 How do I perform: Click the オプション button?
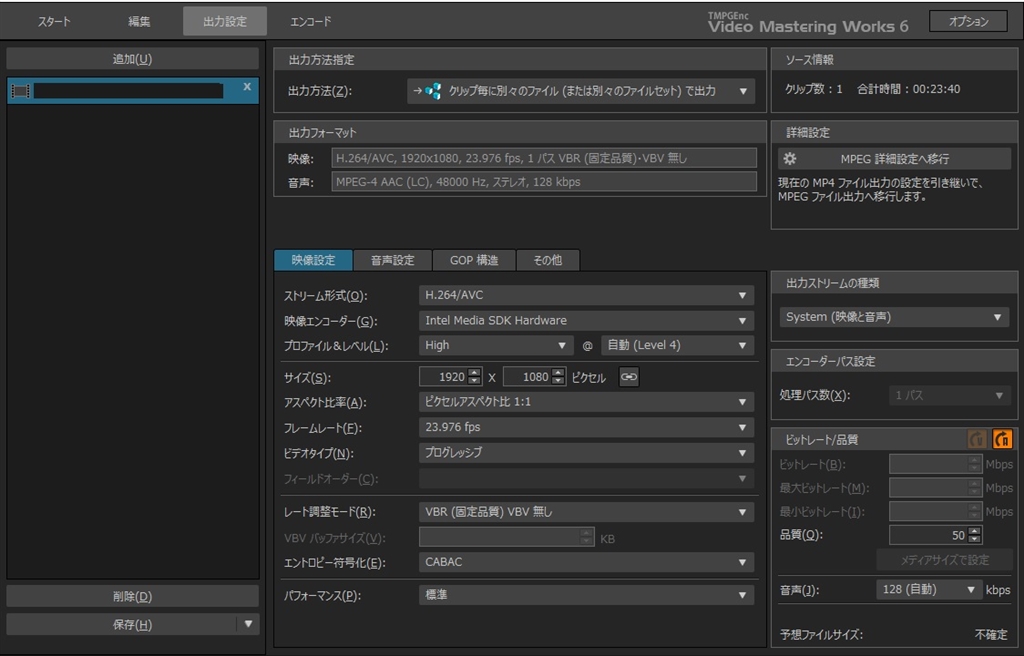[967, 19]
